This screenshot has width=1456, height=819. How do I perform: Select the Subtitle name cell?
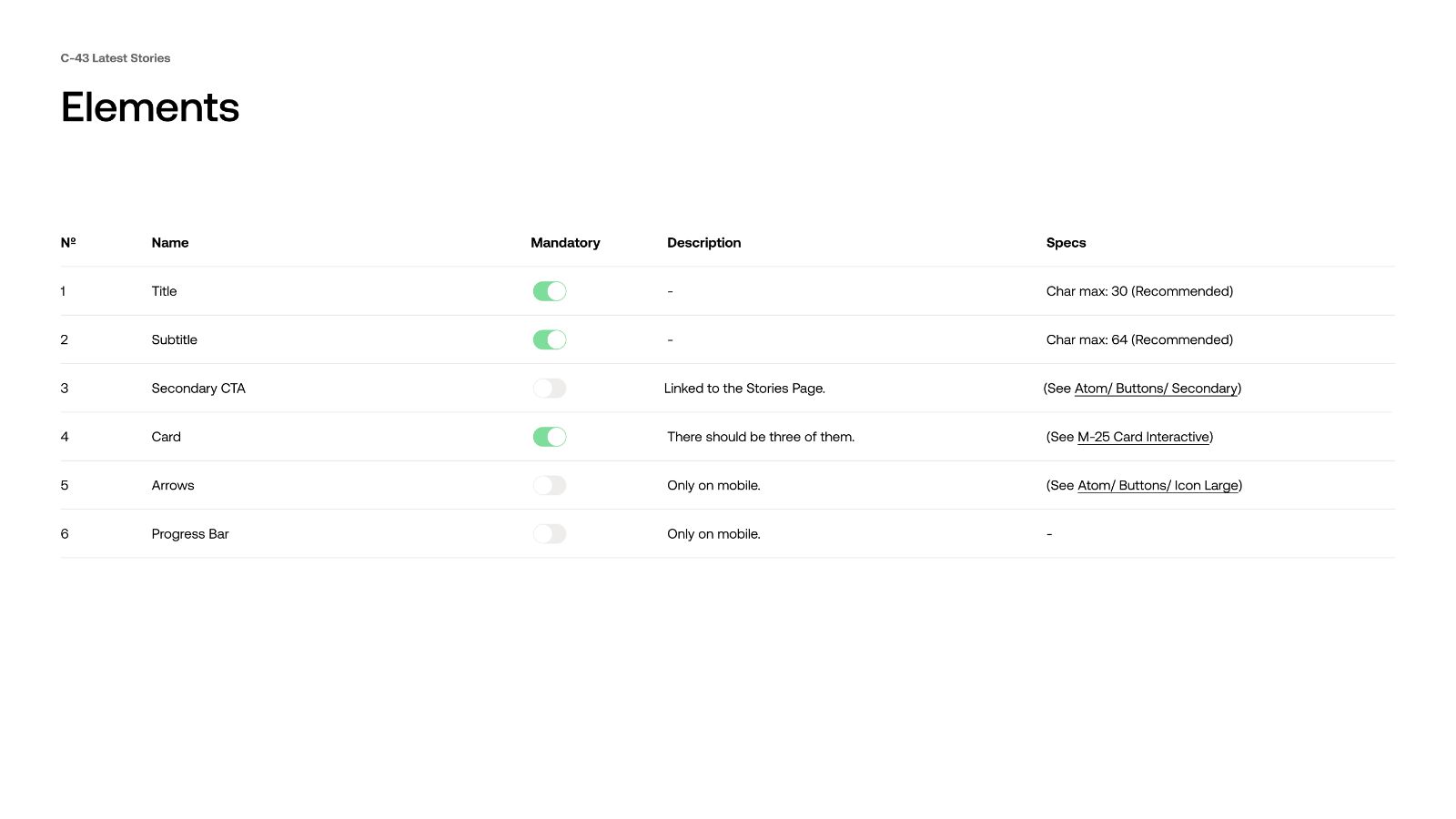[x=175, y=339]
